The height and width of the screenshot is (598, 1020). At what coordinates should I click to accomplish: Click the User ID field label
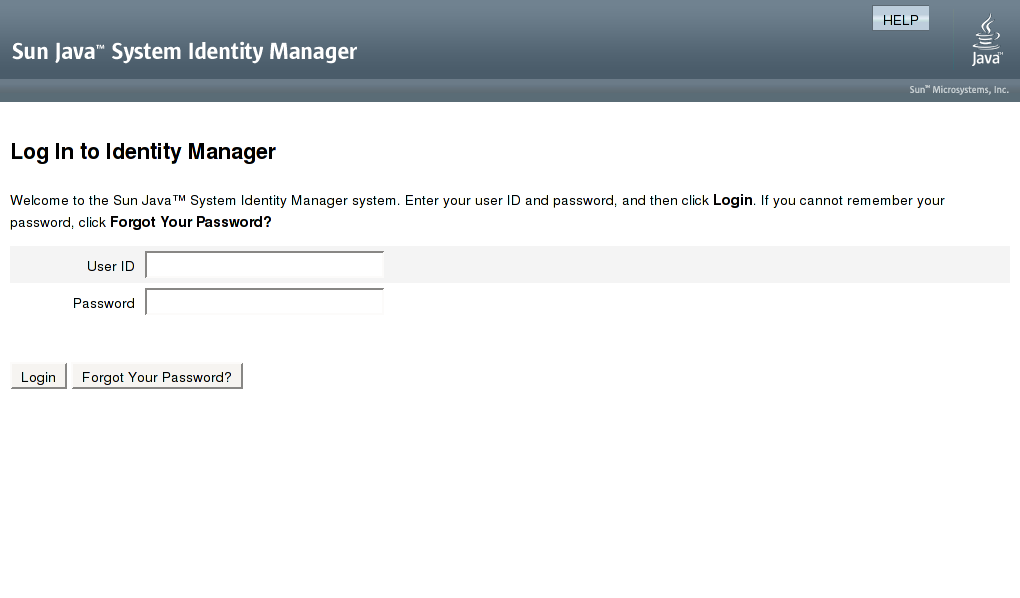click(111, 266)
